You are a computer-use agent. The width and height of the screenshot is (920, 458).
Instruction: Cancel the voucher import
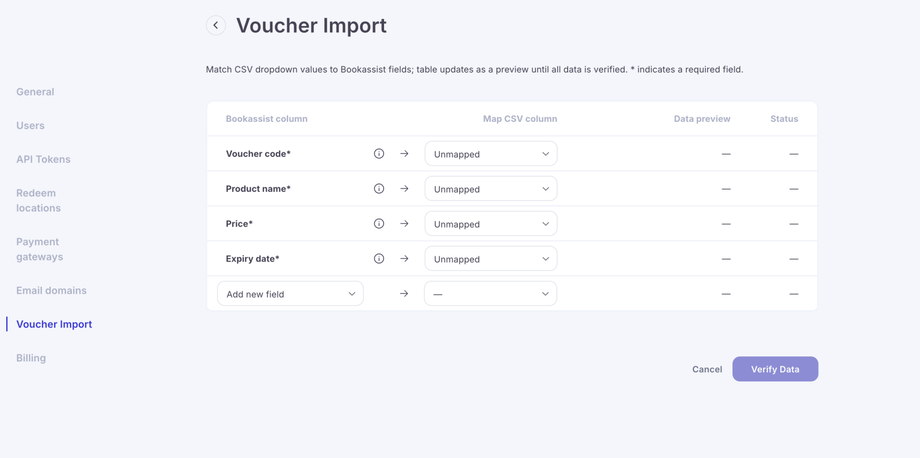pos(707,369)
